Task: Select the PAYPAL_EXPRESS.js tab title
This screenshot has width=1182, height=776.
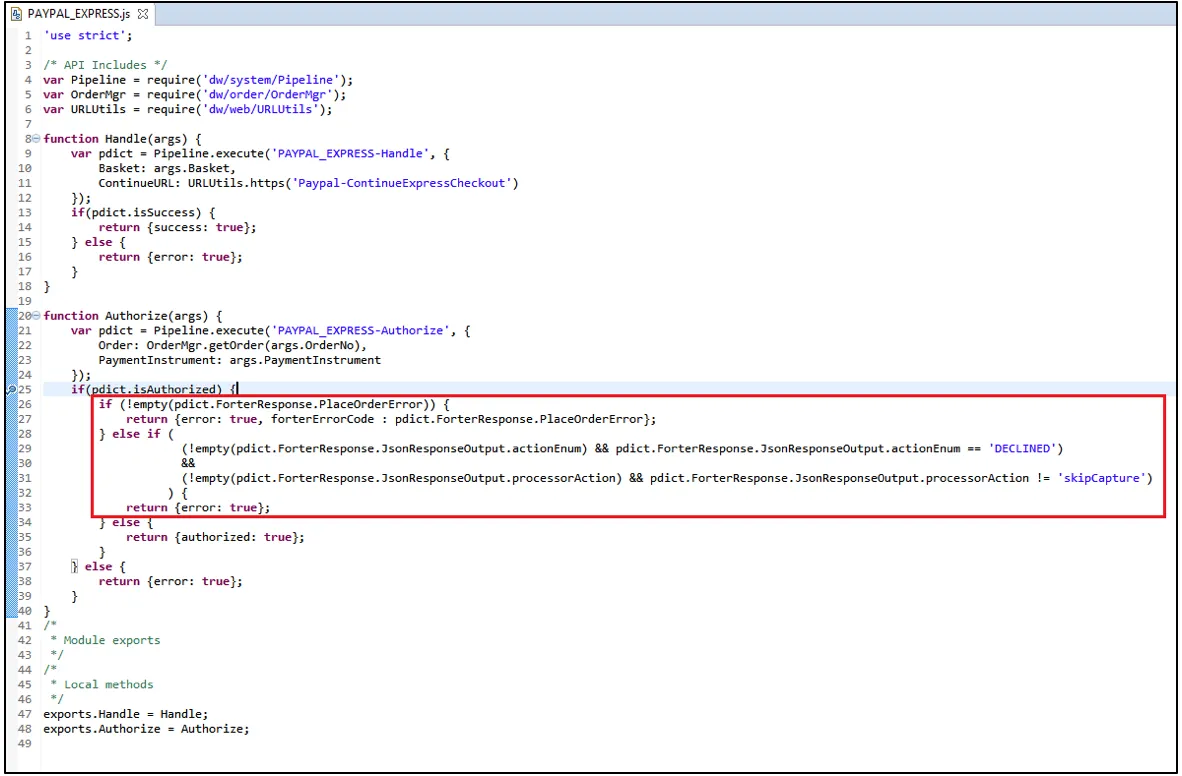Action: pos(78,14)
